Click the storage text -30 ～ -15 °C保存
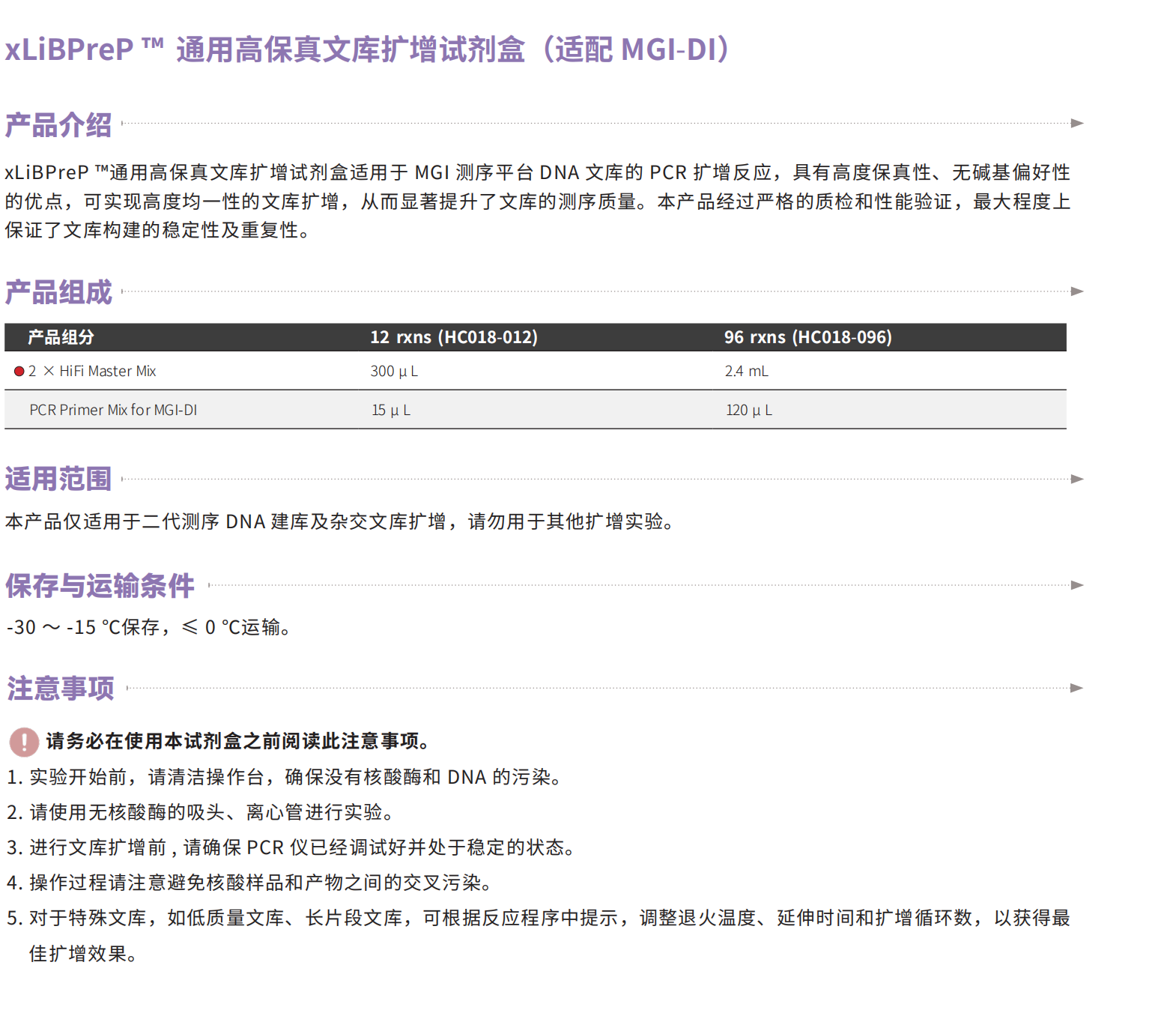This screenshot has width=1176, height=1010. click(x=148, y=627)
